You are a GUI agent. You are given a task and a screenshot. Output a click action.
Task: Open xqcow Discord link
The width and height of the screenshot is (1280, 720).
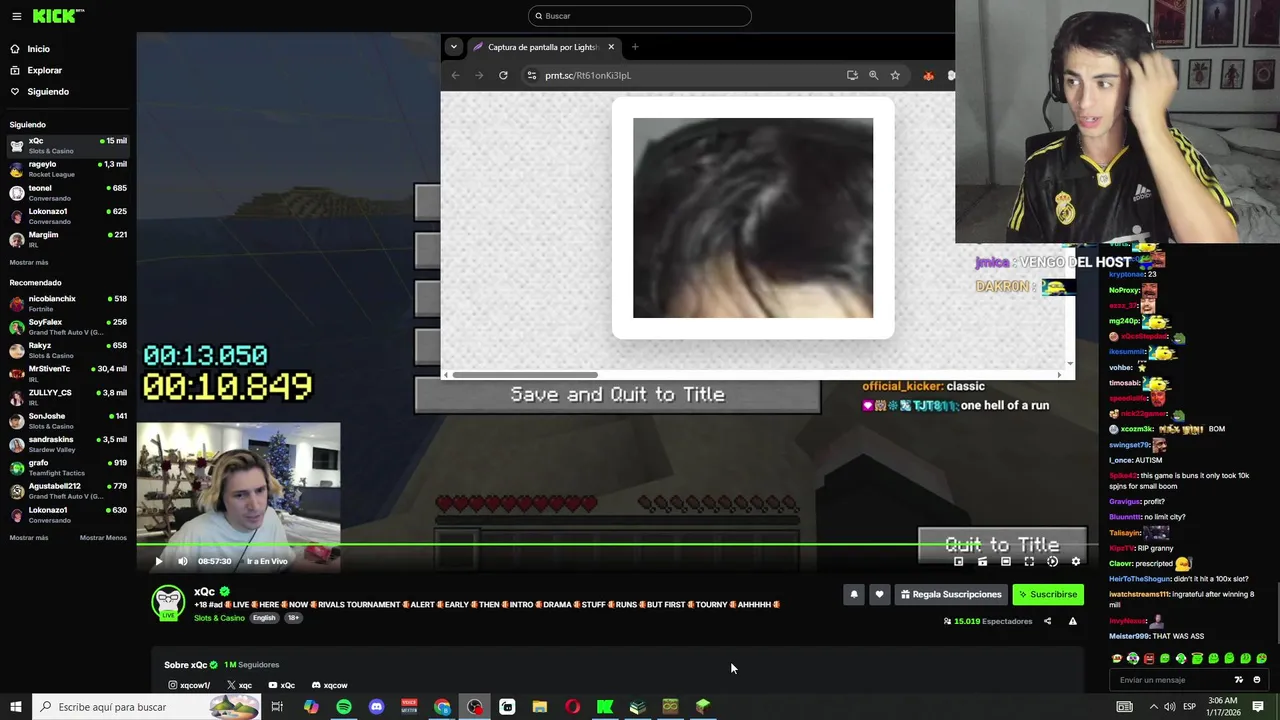pyautogui.click(x=329, y=685)
